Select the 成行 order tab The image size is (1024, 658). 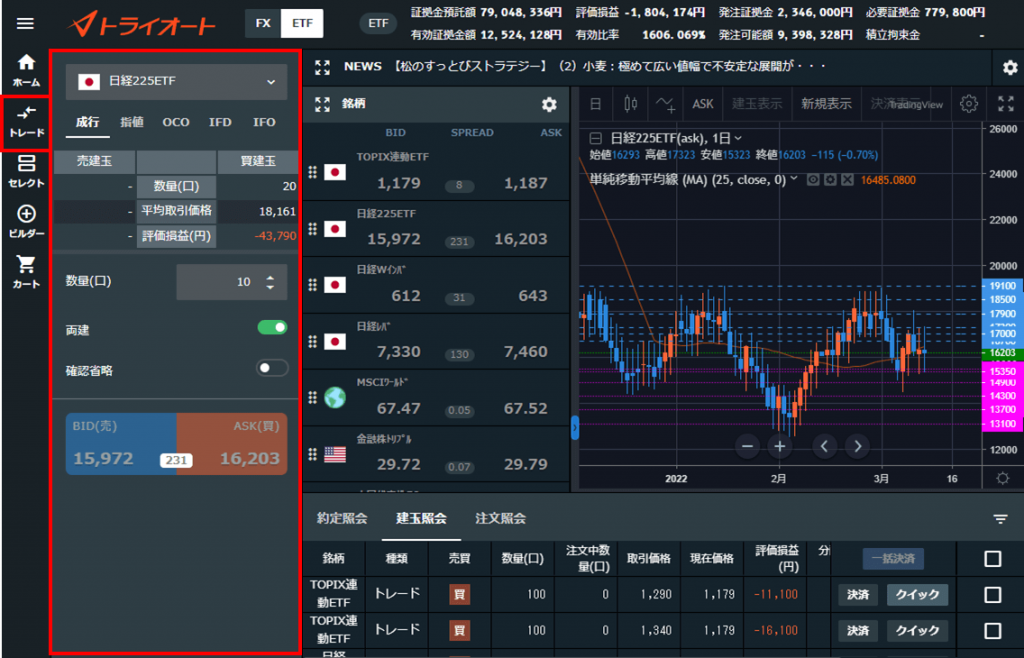(88, 122)
